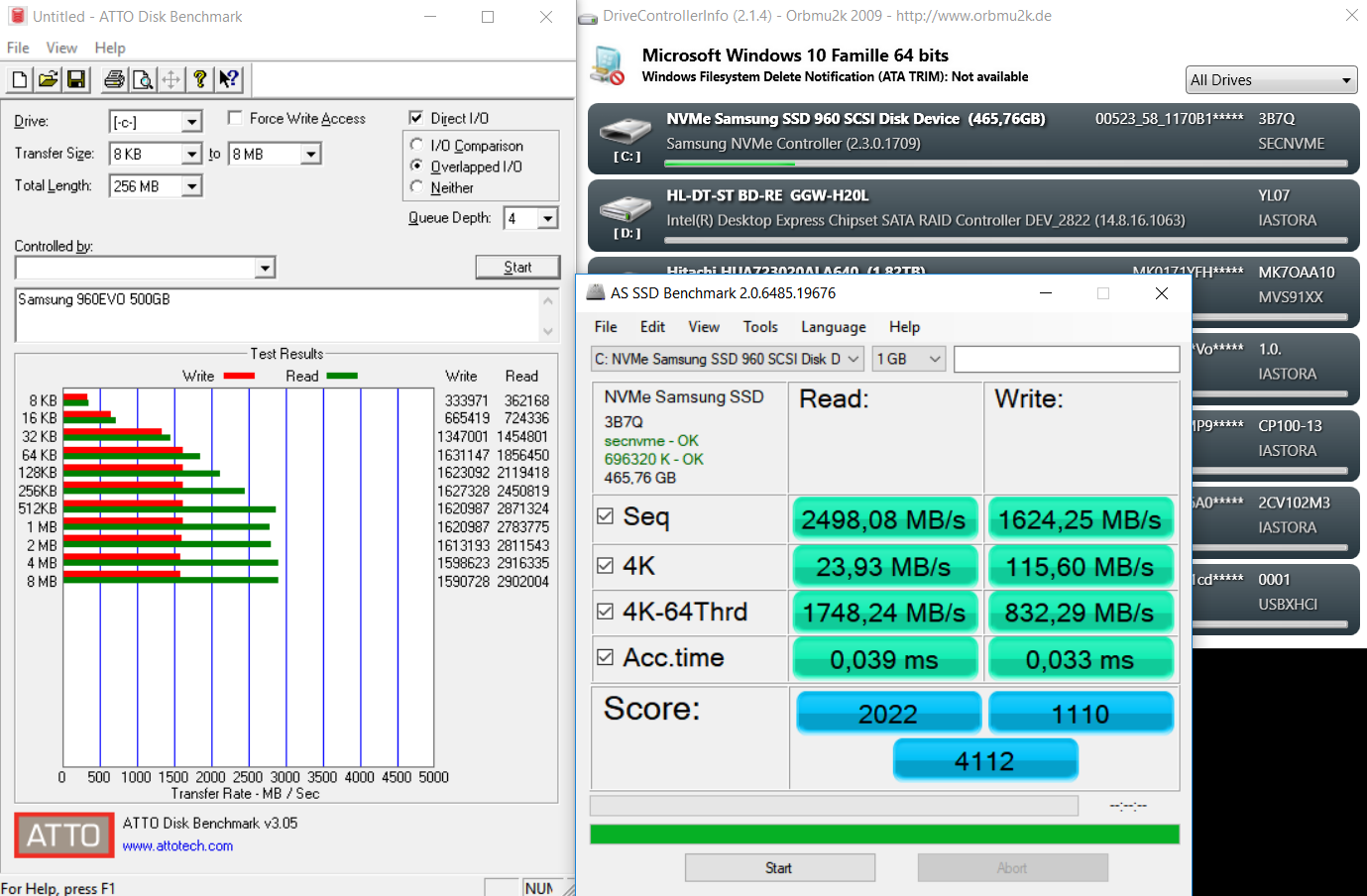
Task: Minimize the AS SSD Benchmark window
Action: 1046,293
